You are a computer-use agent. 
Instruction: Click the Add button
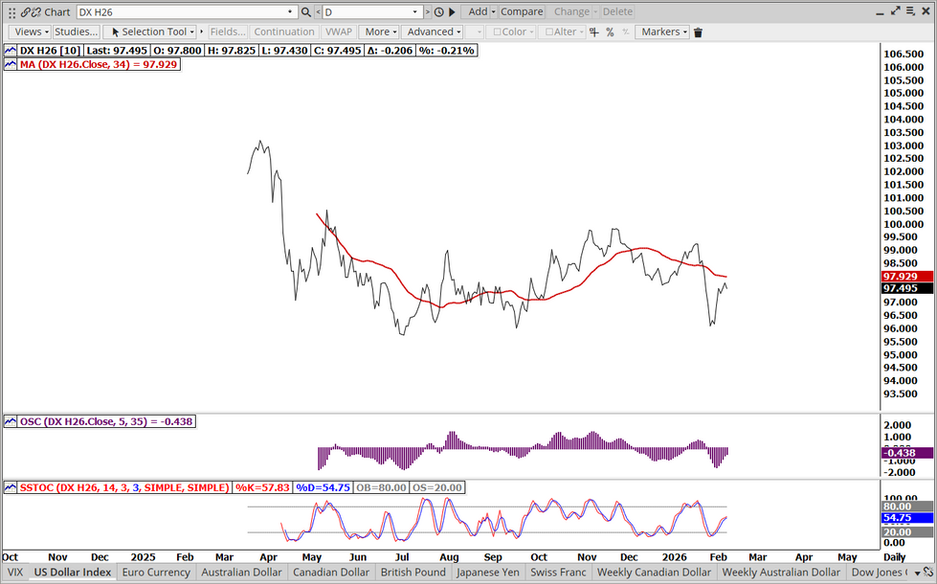pos(477,12)
